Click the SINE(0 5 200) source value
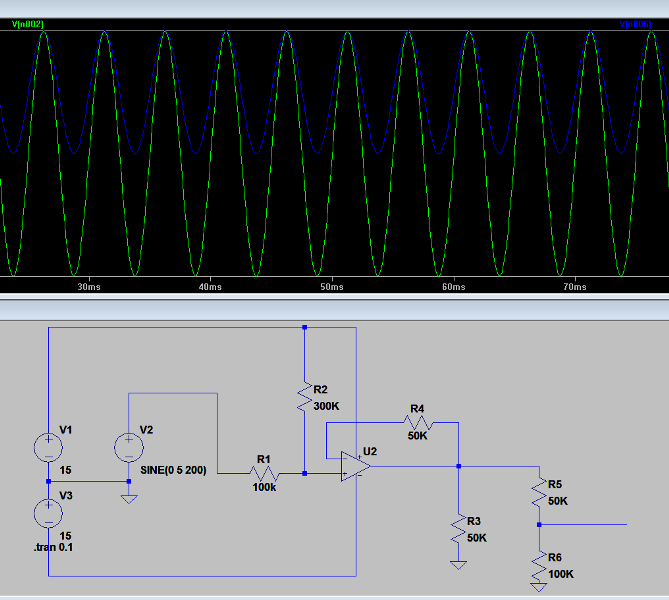 (173, 470)
